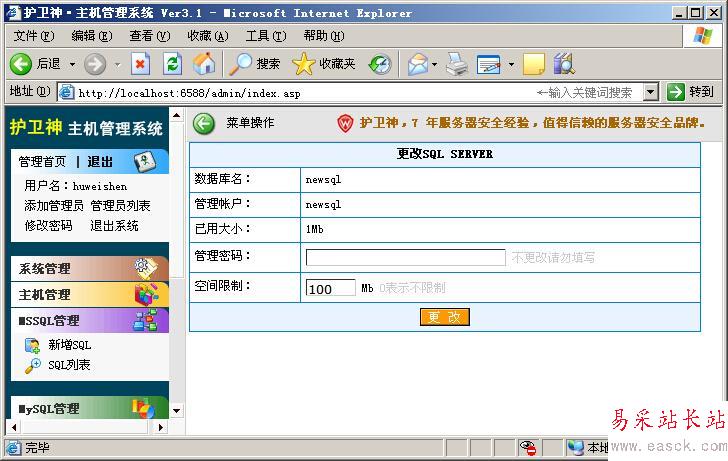Click the IE Forward arrow icon
The width and height of the screenshot is (728, 461).
point(95,64)
